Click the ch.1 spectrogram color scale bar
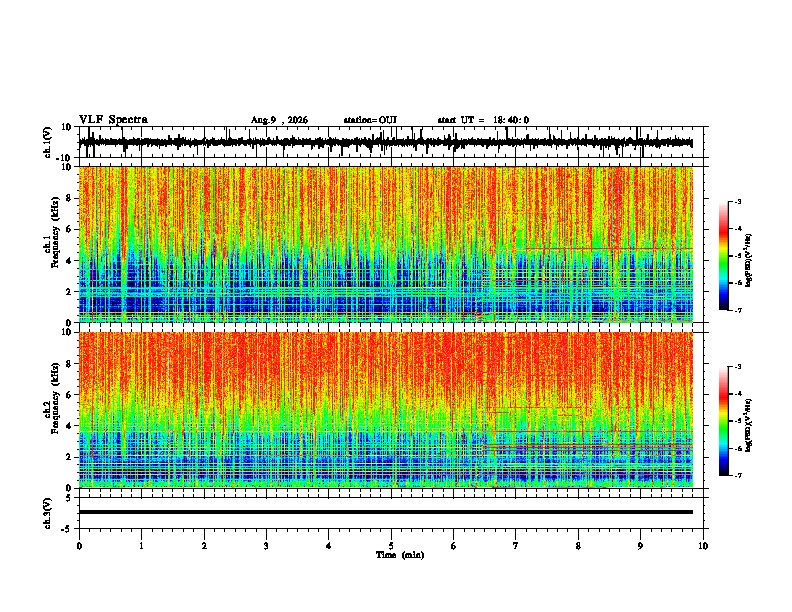Image resolution: width=792 pixels, height=612 pixels. (x=723, y=256)
